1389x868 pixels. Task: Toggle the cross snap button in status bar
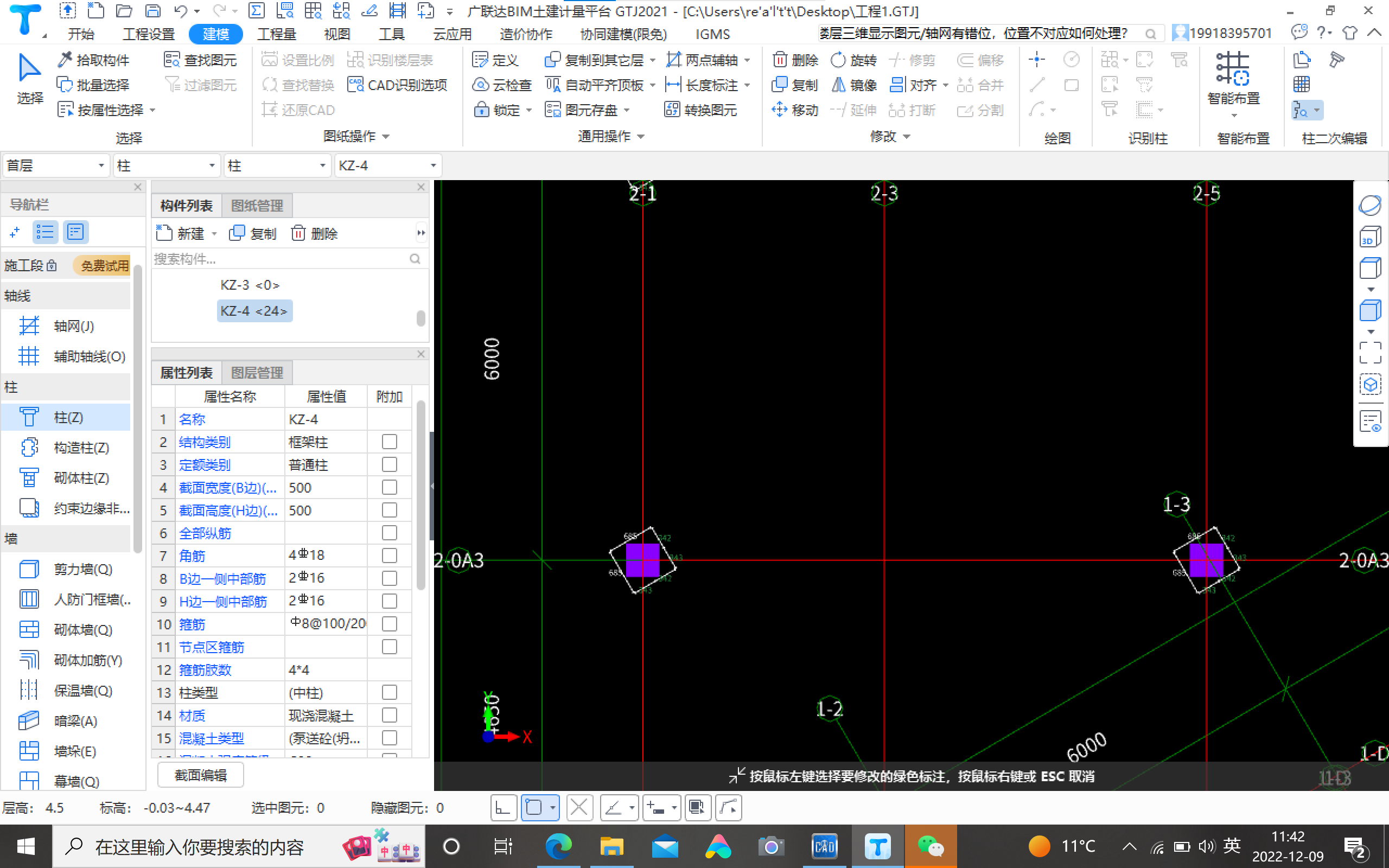[x=578, y=808]
